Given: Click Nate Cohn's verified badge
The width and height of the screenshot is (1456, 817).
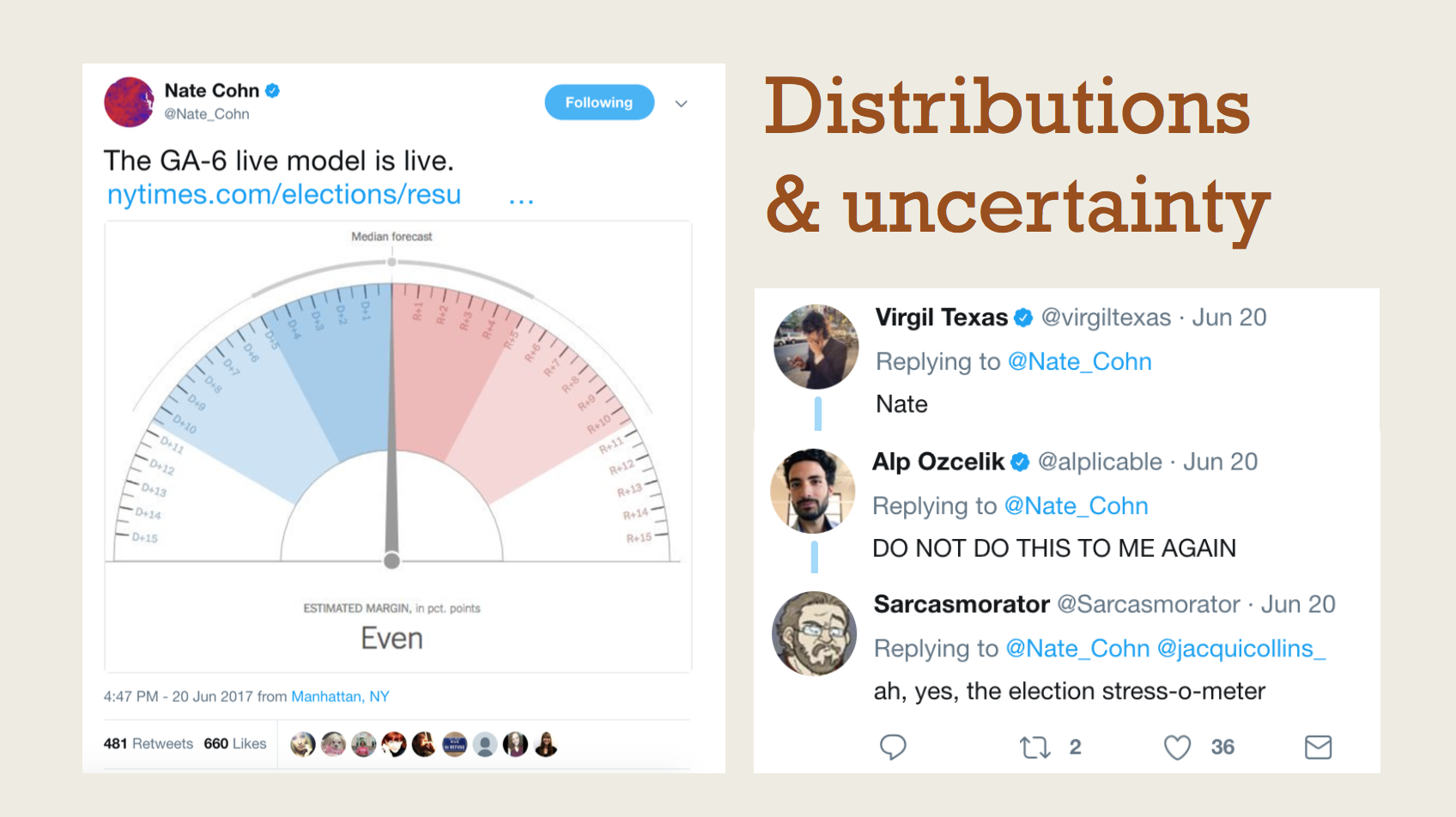Looking at the screenshot, I should [x=272, y=90].
